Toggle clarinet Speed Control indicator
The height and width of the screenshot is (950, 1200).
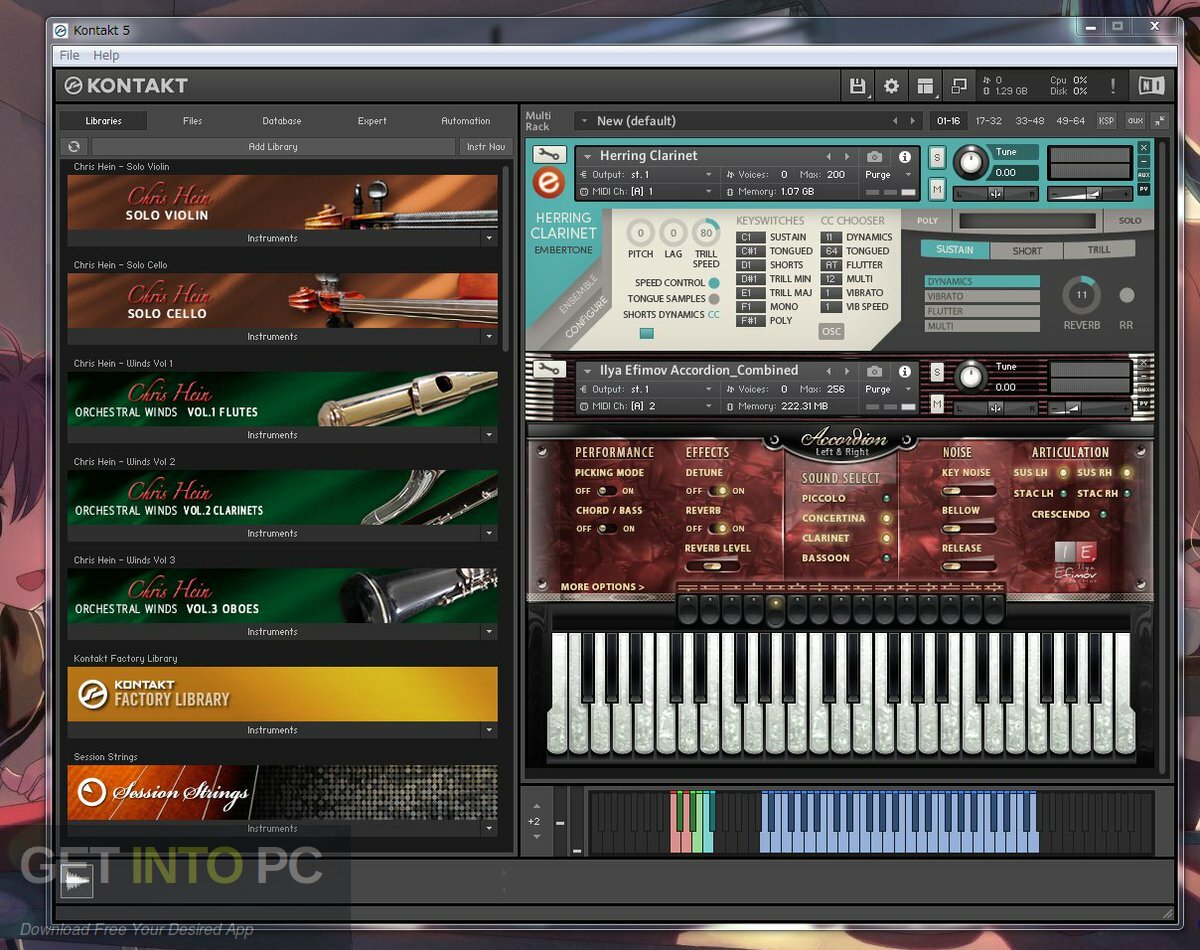(714, 283)
